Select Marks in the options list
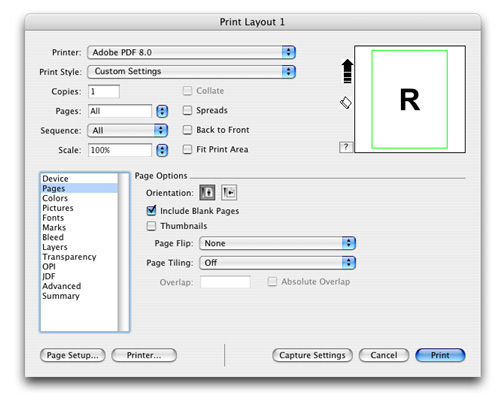This screenshot has width=503, height=406. point(54,228)
